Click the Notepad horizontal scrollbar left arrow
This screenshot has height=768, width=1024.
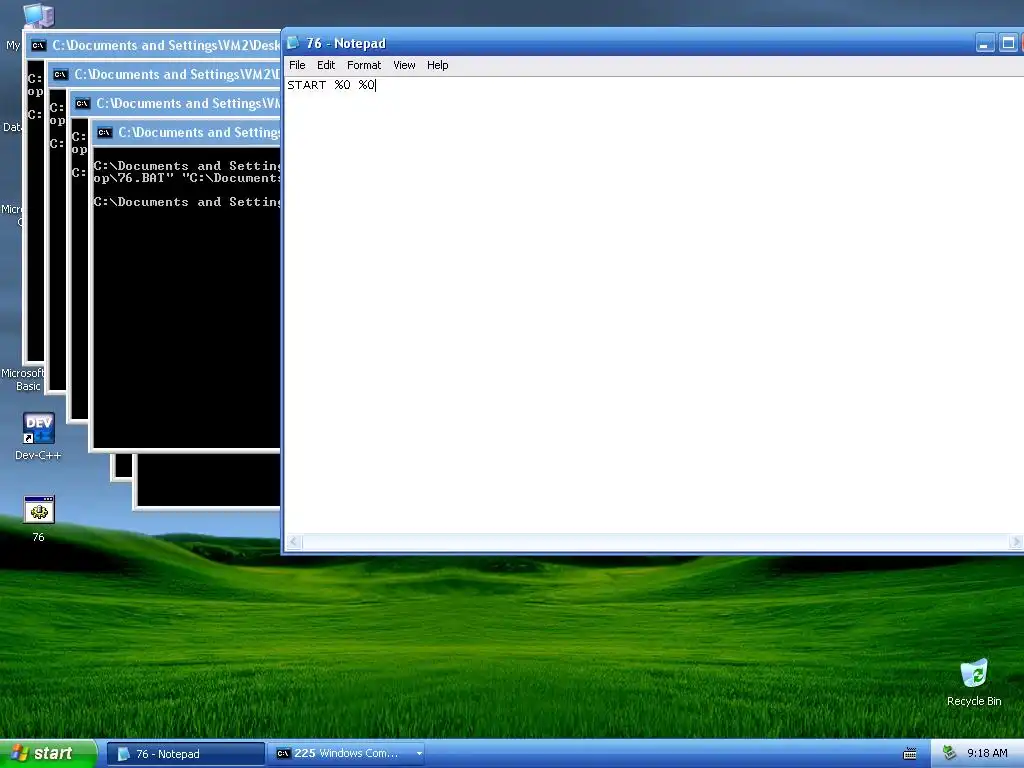pyautogui.click(x=295, y=542)
